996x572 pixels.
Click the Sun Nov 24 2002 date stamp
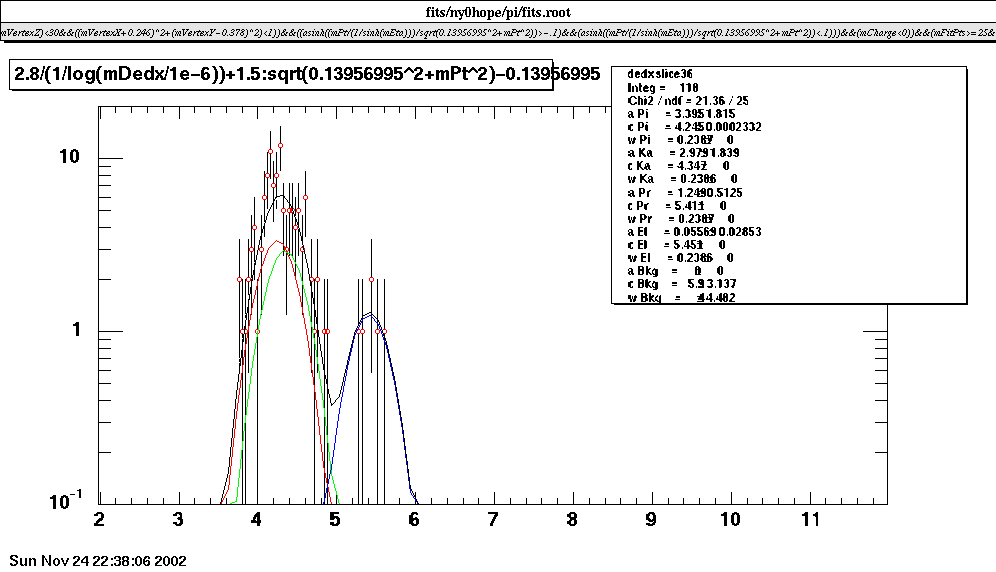point(97,561)
